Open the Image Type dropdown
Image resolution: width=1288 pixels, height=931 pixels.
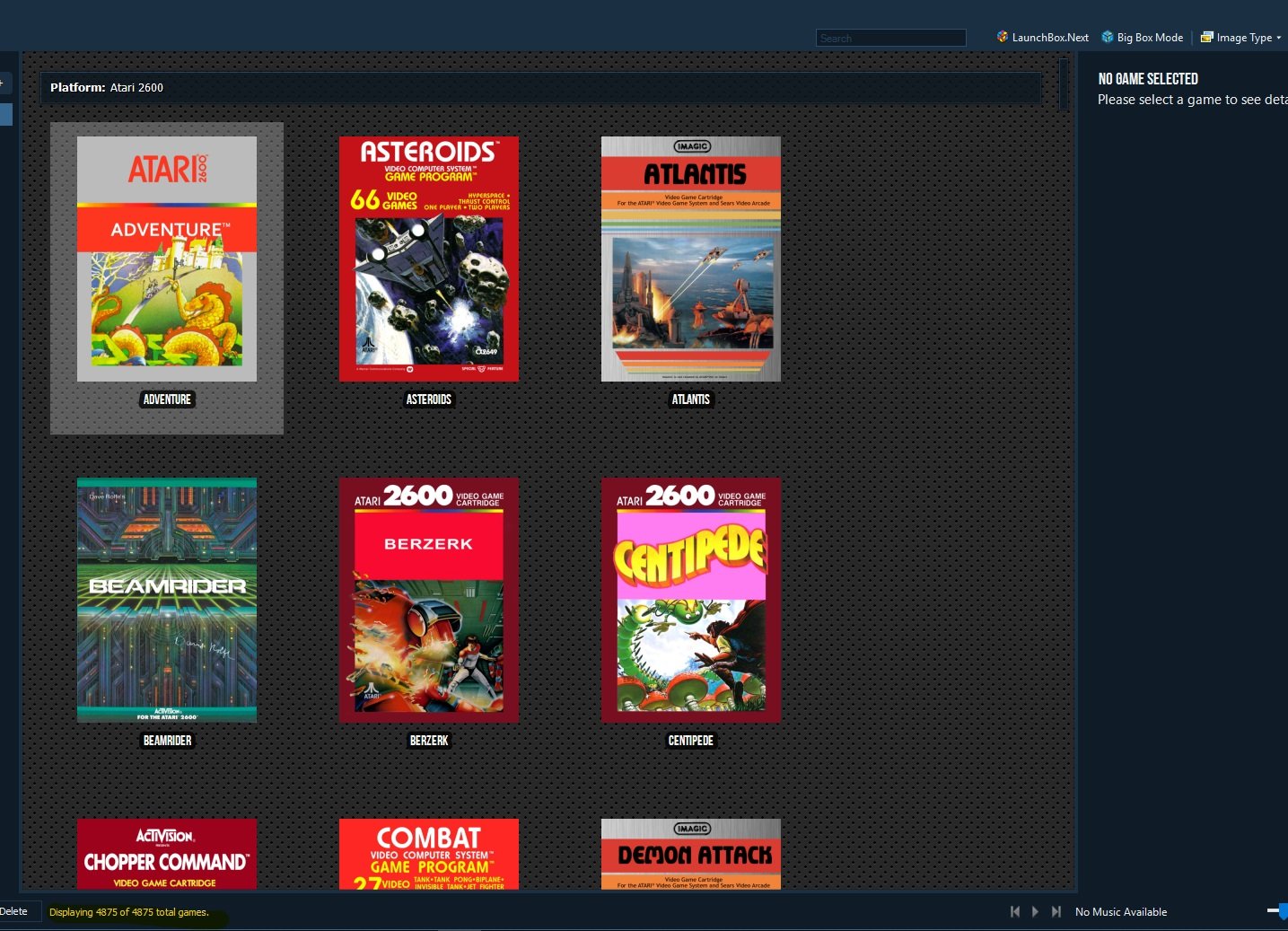click(x=1241, y=37)
